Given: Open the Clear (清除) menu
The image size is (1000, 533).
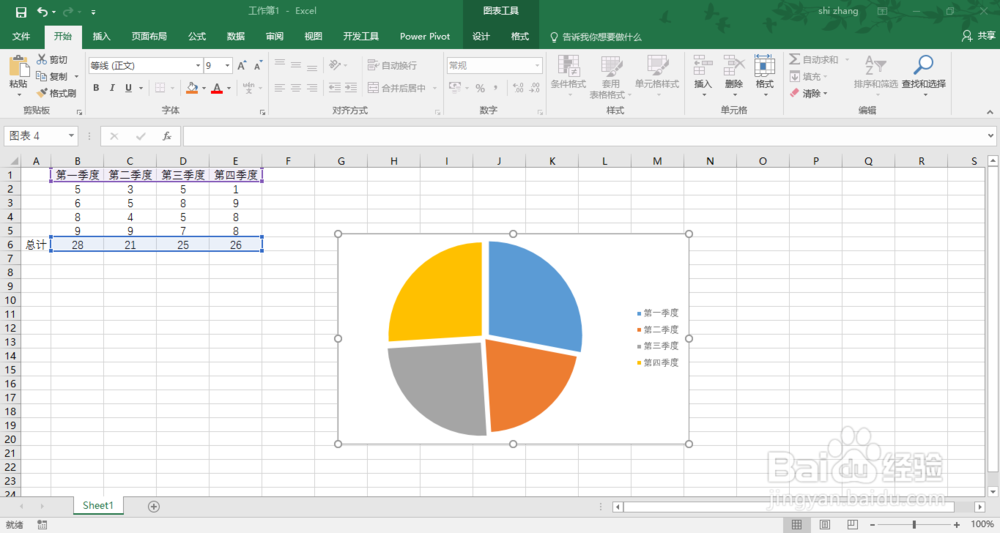Looking at the screenshot, I should pyautogui.click(x=807, y=93).
